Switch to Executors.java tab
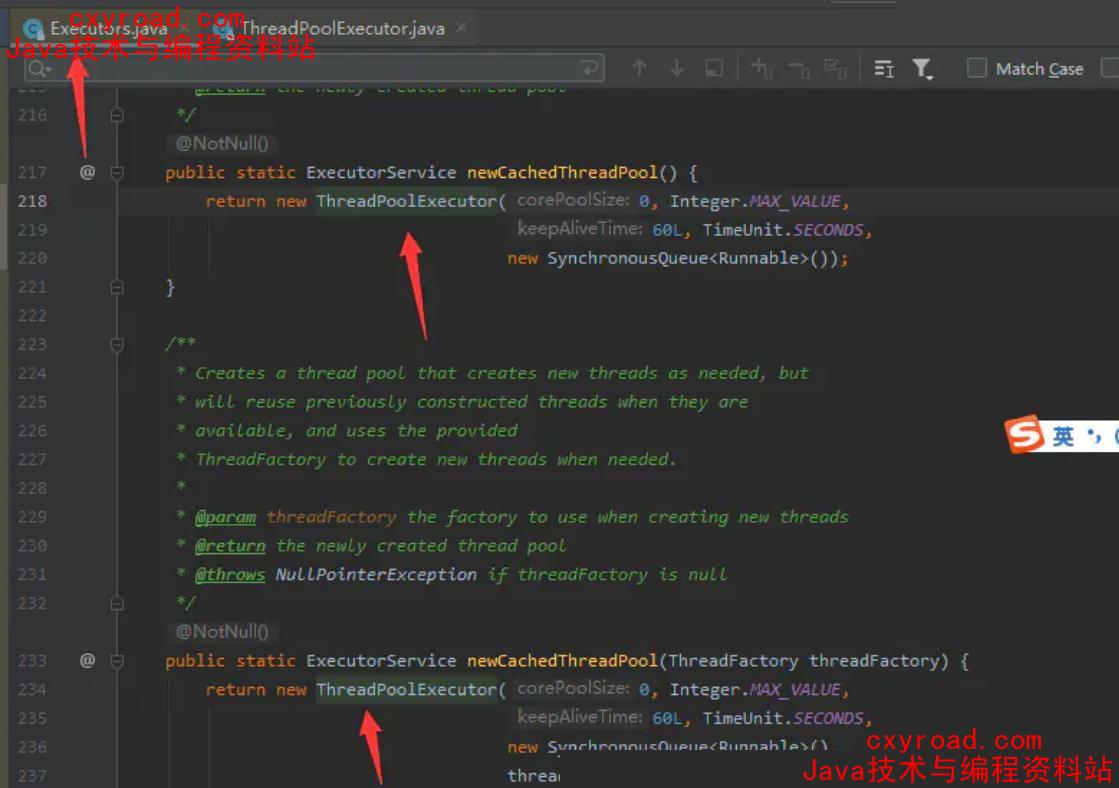This screenshot has height=788, width=1119. pos(108,28)
